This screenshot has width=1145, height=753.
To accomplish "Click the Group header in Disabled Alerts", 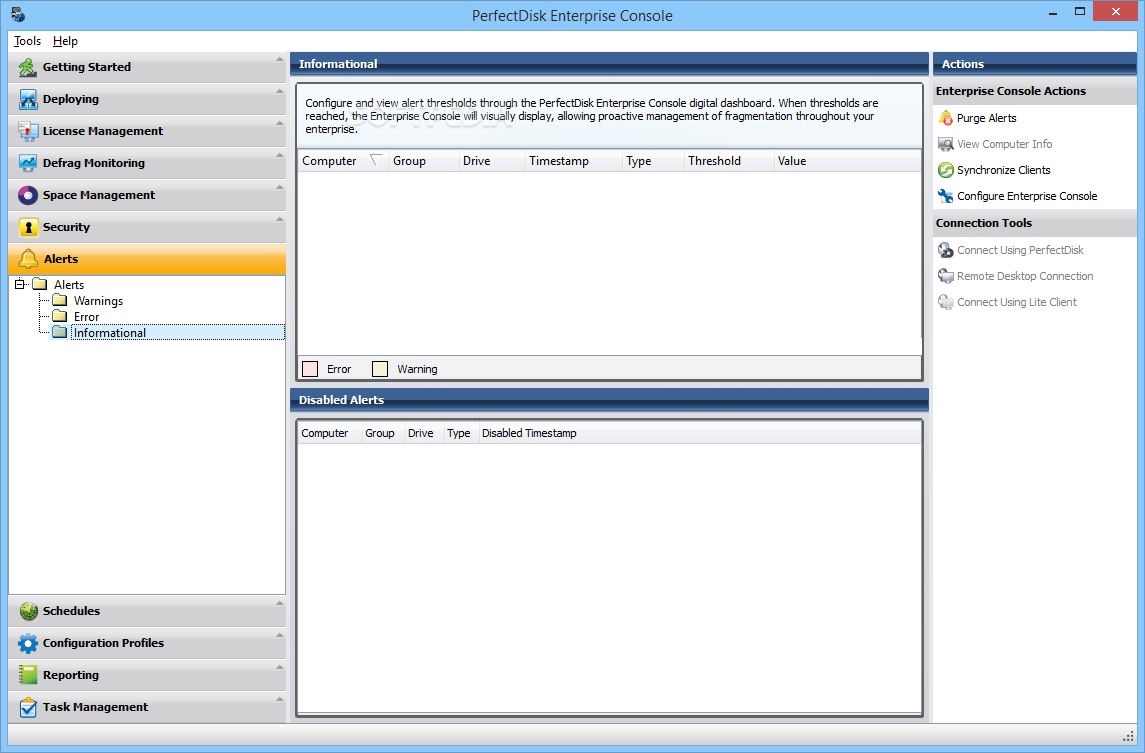I will [x=383, y=433].
